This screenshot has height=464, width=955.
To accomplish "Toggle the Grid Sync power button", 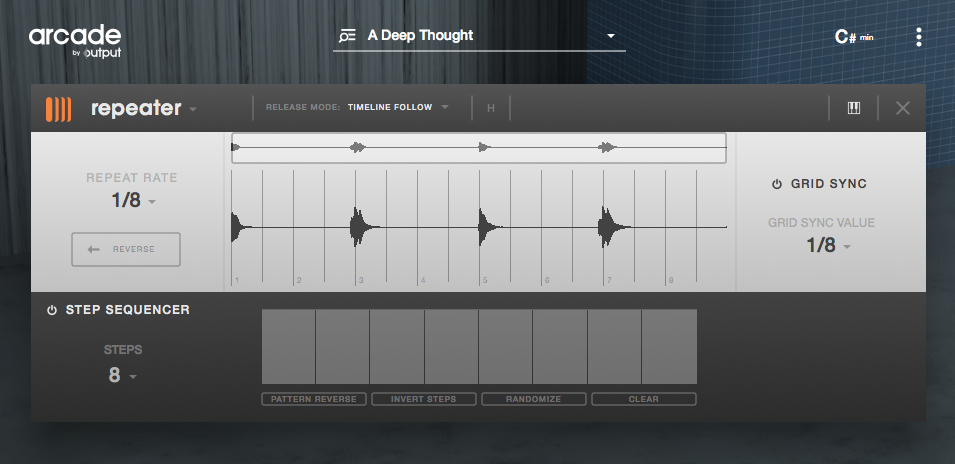I will click(x=777, y=184).
